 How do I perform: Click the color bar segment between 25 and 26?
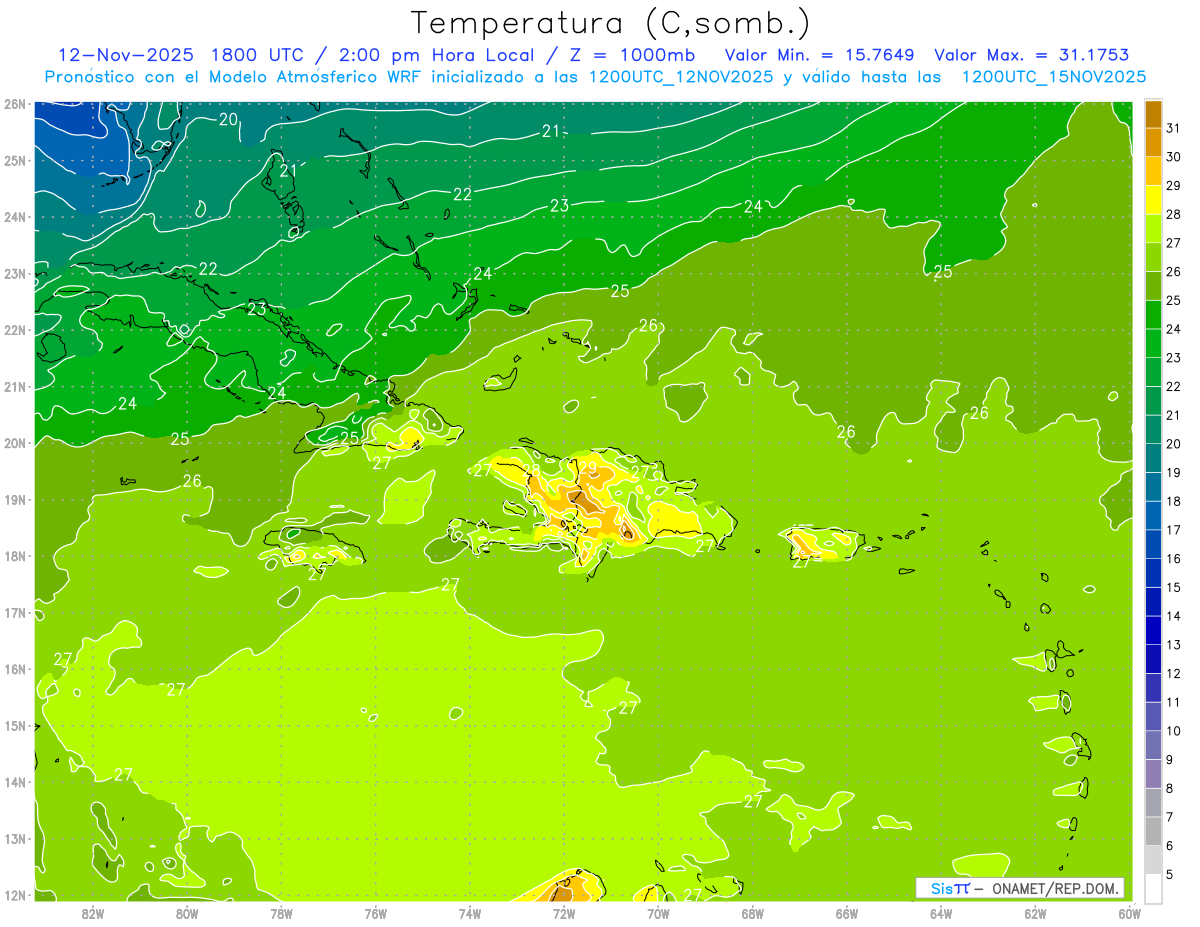coord(1153,286)
